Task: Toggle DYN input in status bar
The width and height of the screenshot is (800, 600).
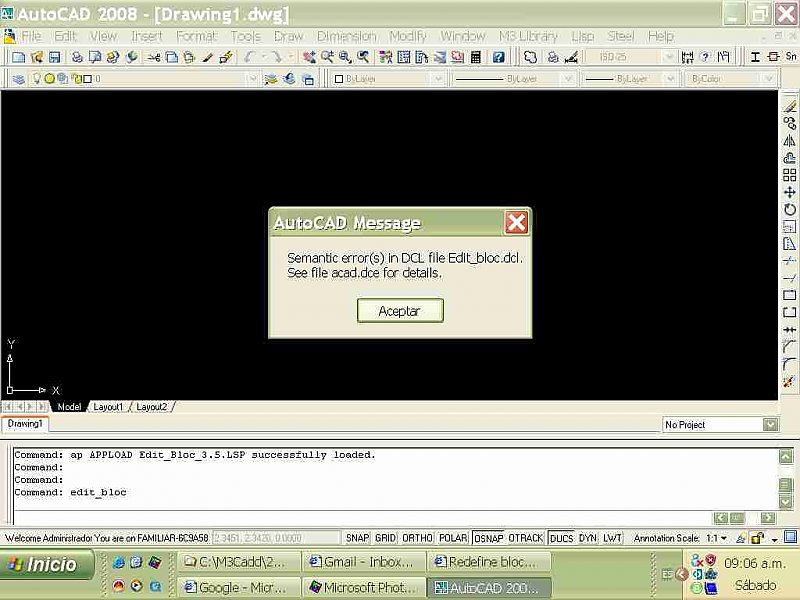Action: 588,538
